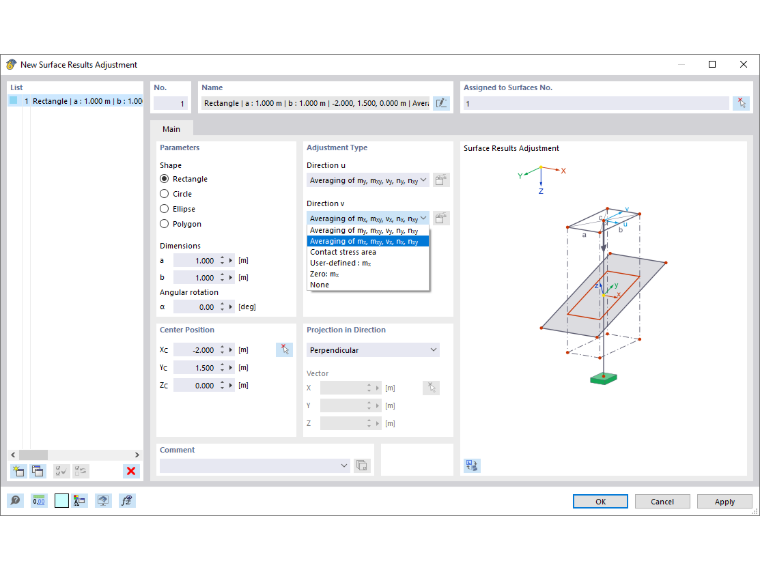Click the No. field

pyautogui.click(x=170, y=103)
